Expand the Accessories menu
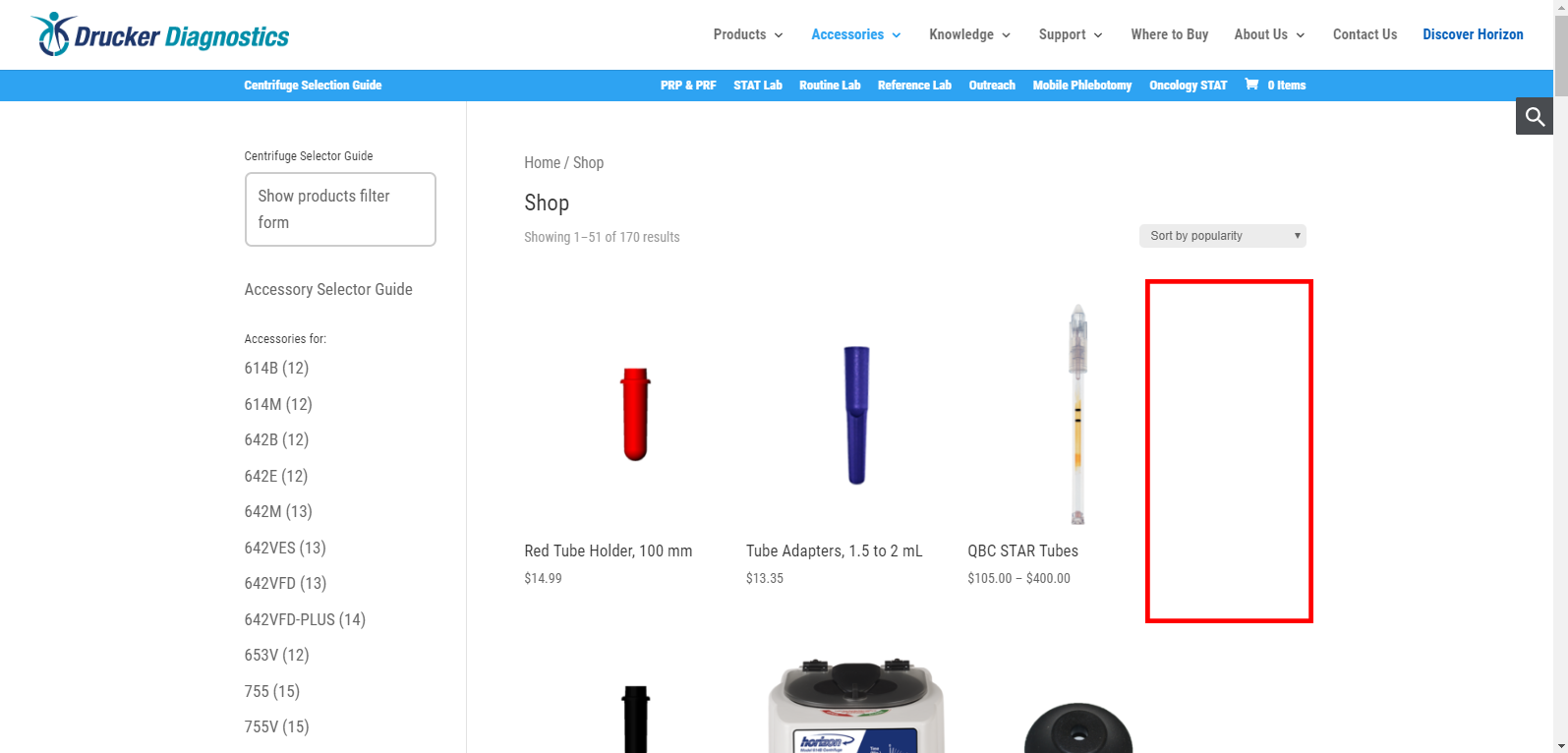The width and height of the screenshot is (1568, 753). pyautogui.click(x=856, y=34)
